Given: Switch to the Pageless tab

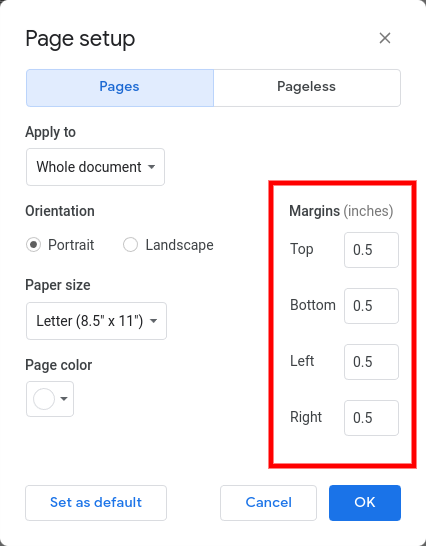Looking at the screenshot, I should [307, 88].
